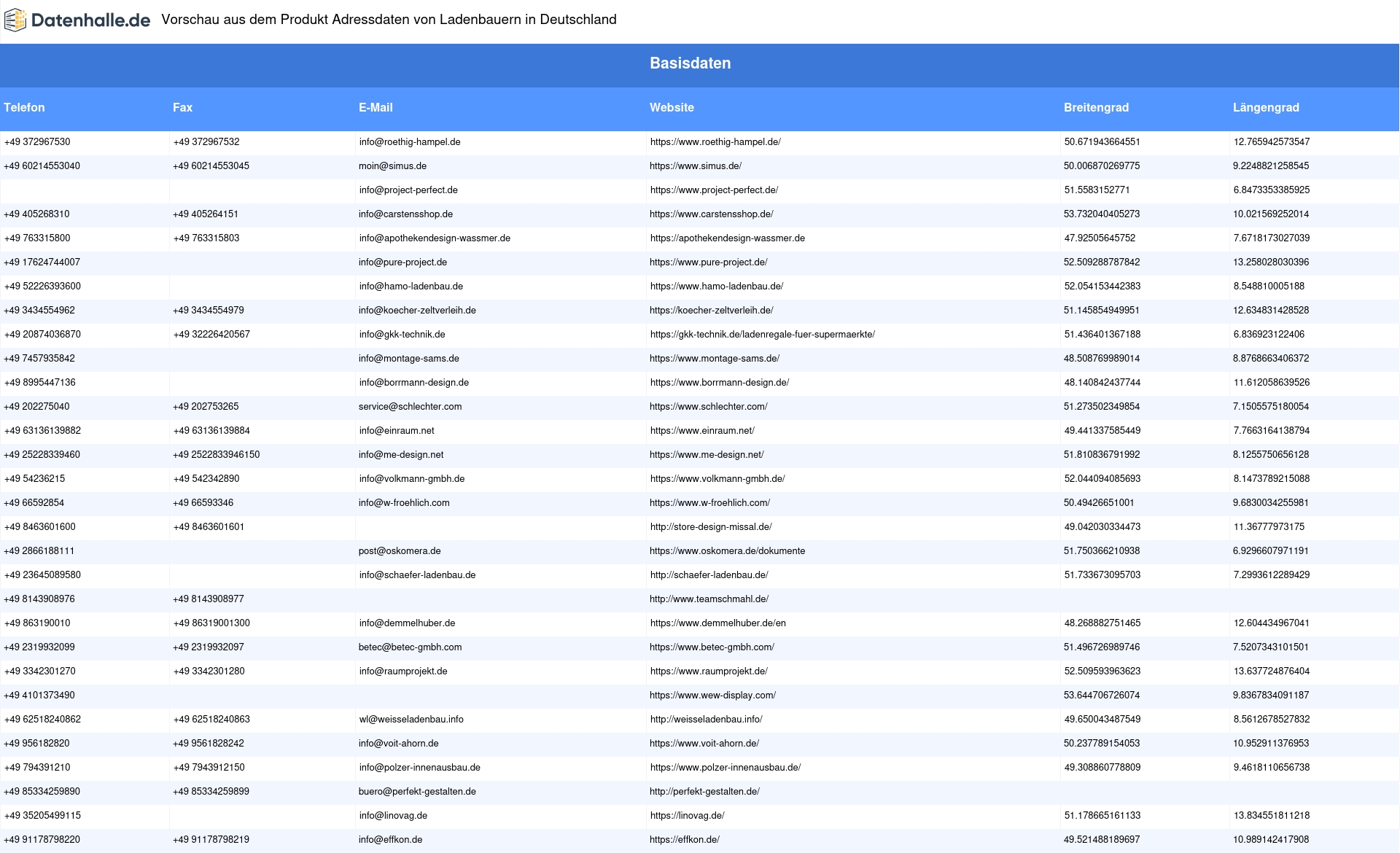Select longitude value 10.989142417908
The height and width of the screenshot is (853, 1400).
point(1271,840)
